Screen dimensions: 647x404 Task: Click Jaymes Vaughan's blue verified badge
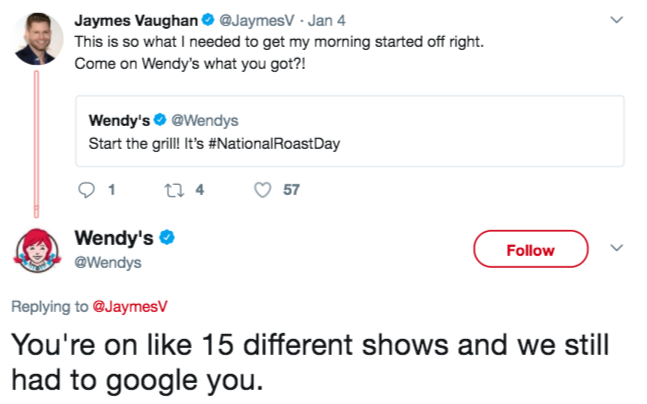[x=208, y=19]
